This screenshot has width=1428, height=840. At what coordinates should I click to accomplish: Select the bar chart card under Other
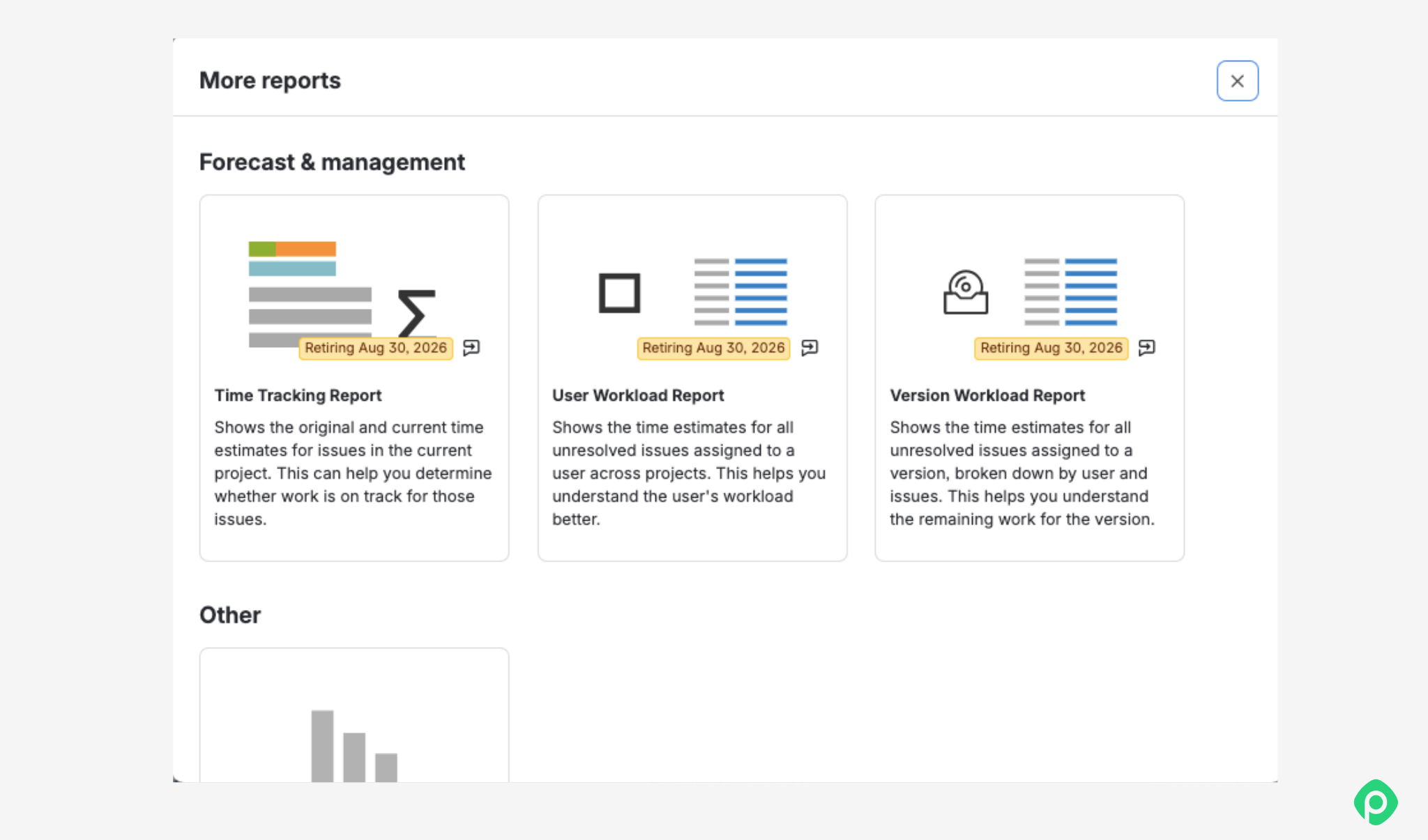click(354, 715)
